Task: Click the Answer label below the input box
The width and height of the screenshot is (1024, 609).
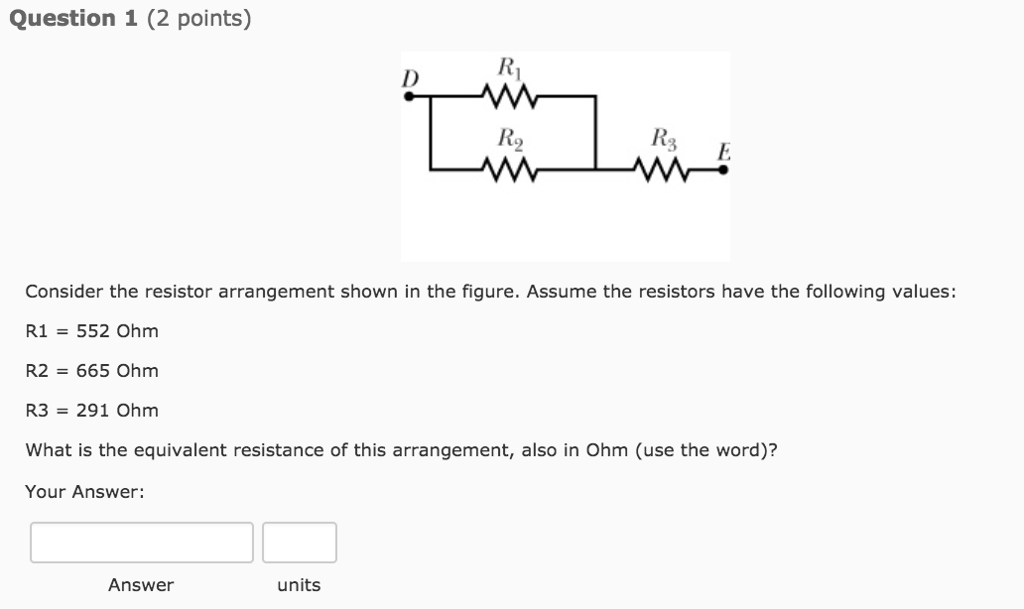Action: coord(140,585)
